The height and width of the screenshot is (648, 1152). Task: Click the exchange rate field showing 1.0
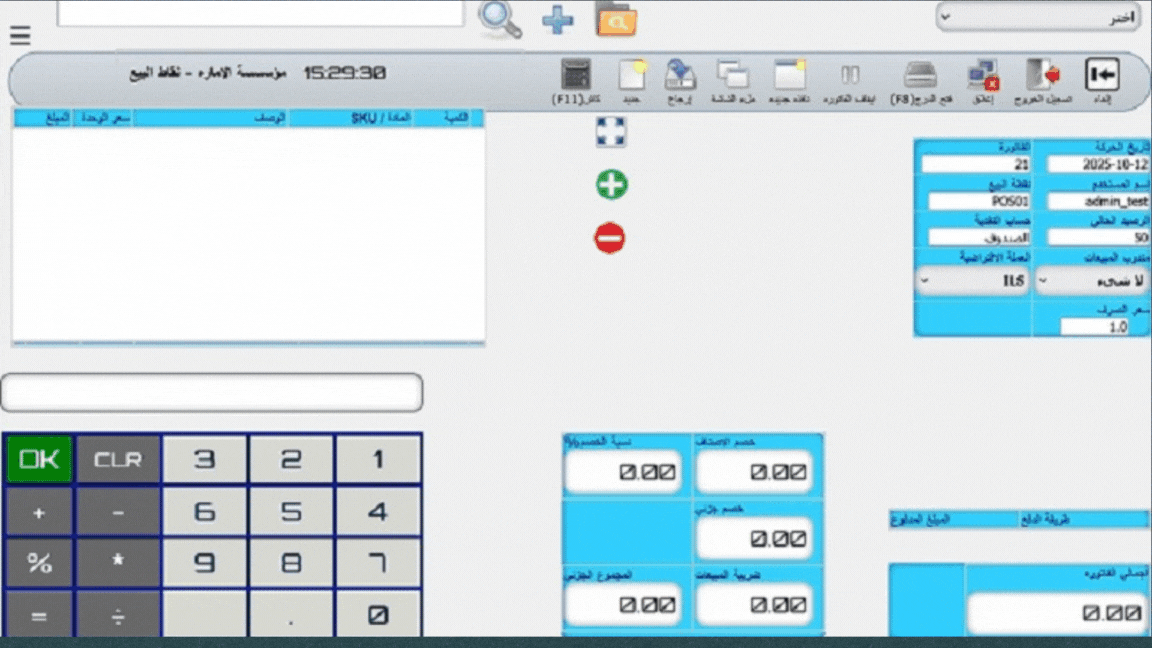pyautogui.click(x=1094, y=326)
